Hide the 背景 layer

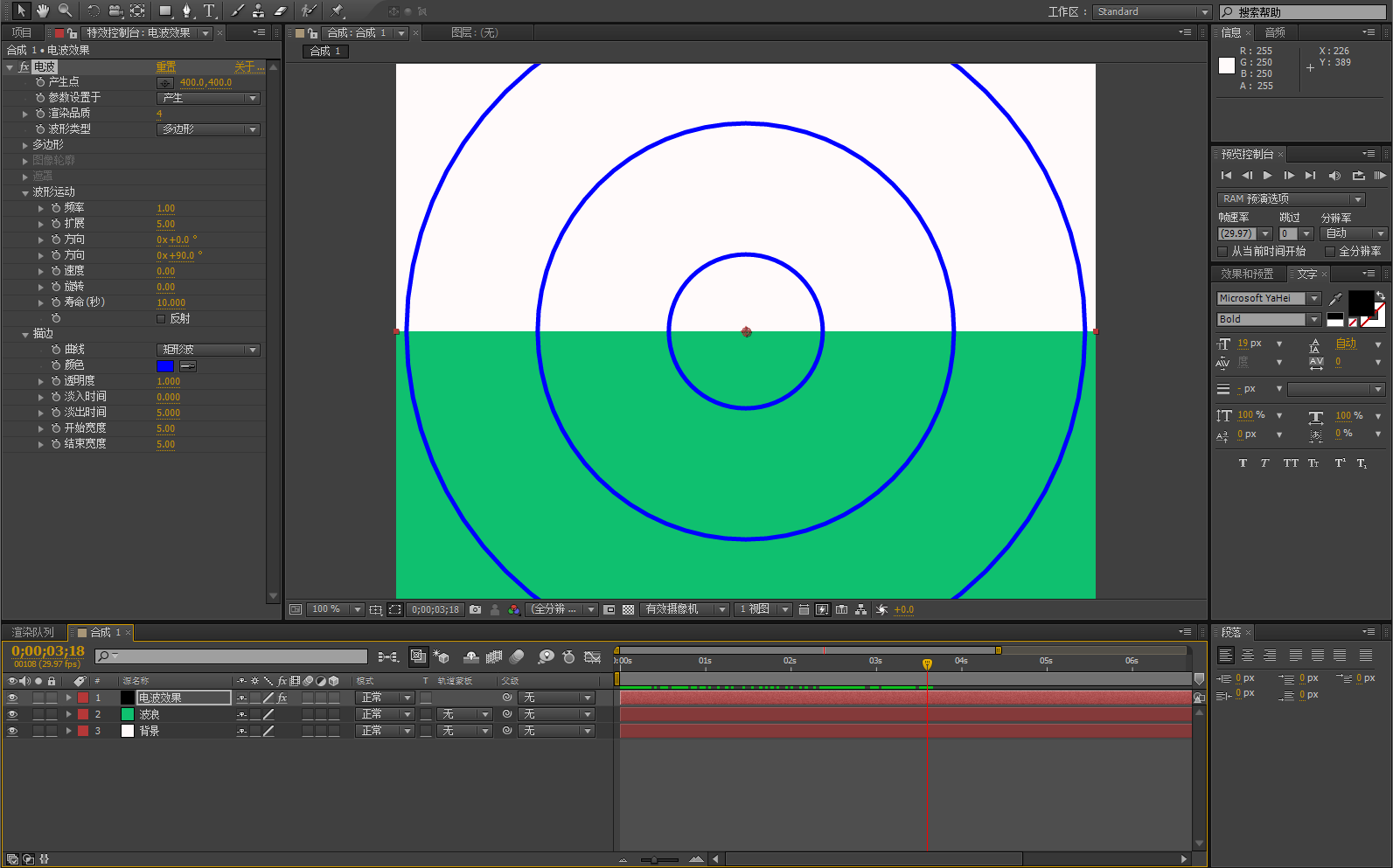click(12, 731)
